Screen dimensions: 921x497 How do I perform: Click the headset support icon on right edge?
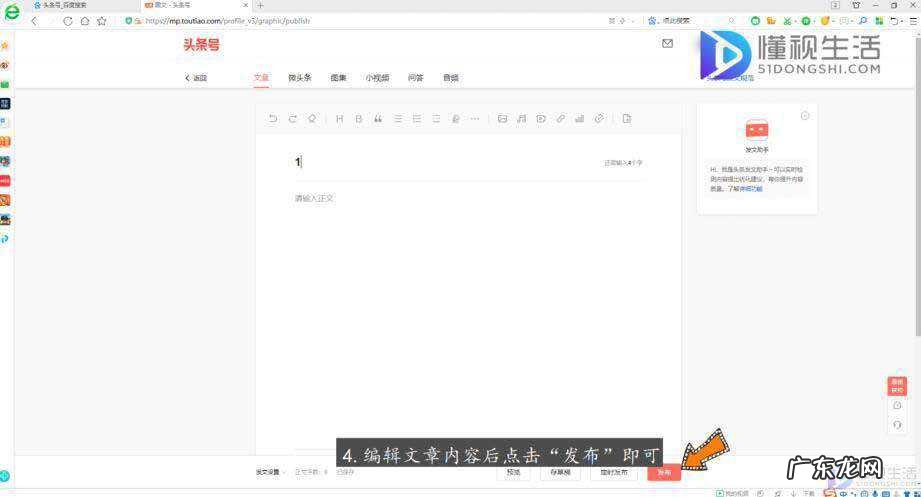tap(897, 424)
